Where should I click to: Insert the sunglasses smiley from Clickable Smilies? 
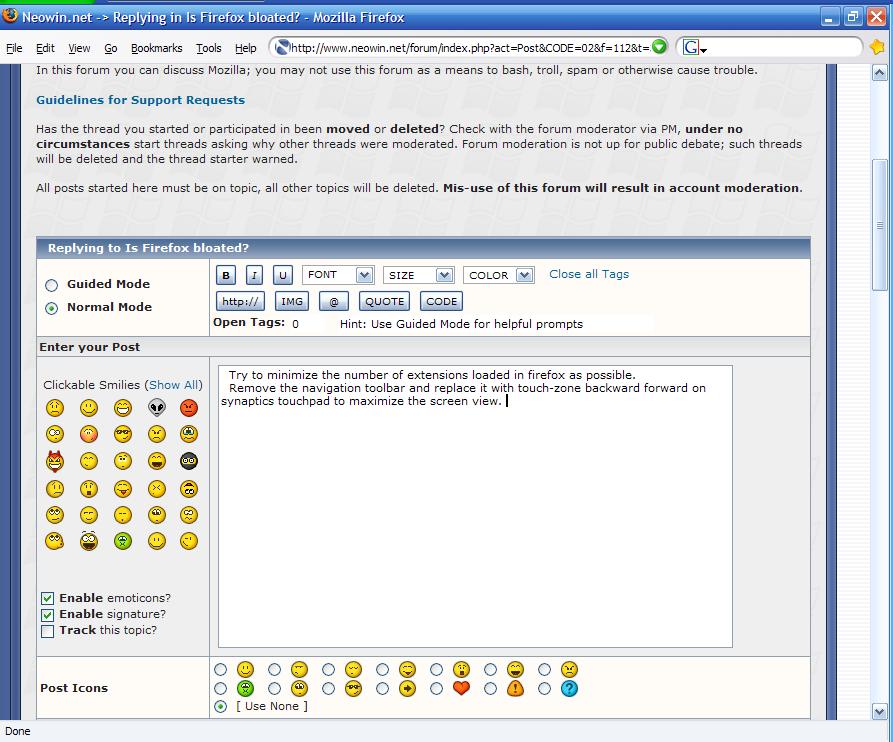122,434
